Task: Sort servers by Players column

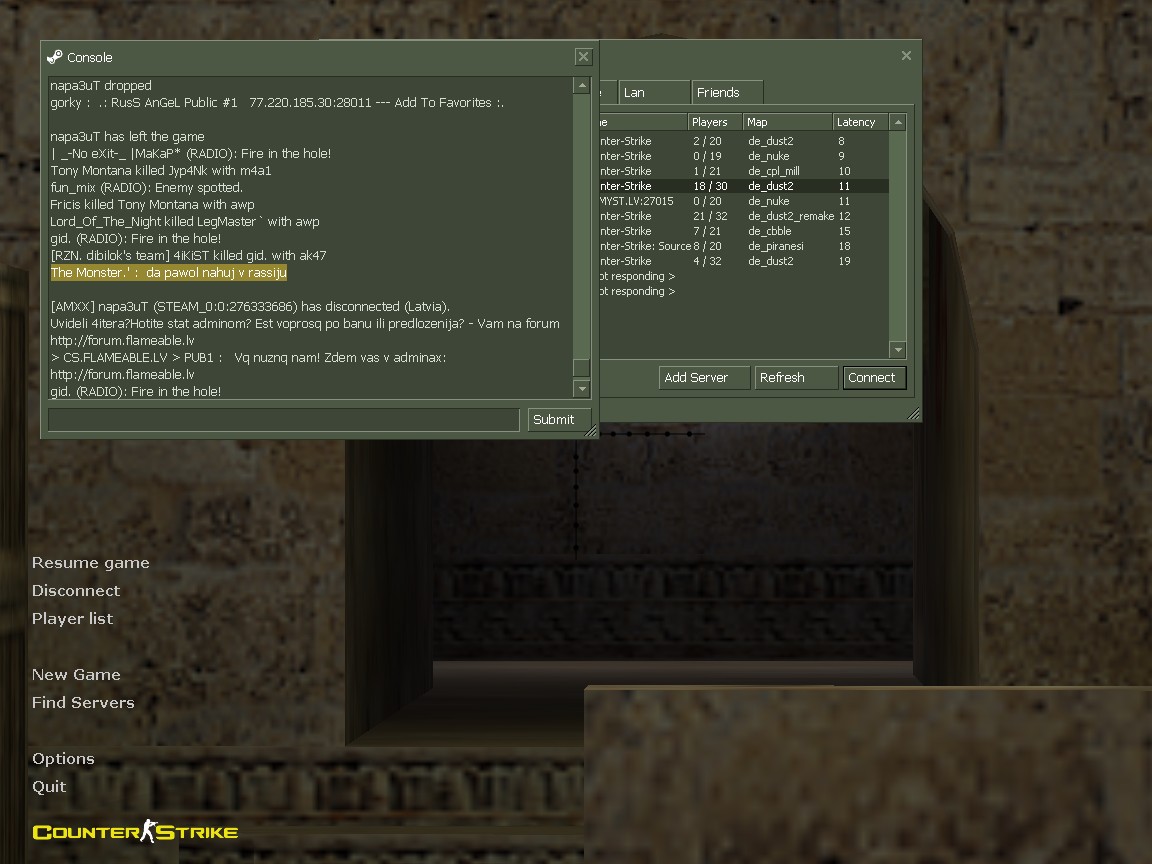Action: pos(715,122)
